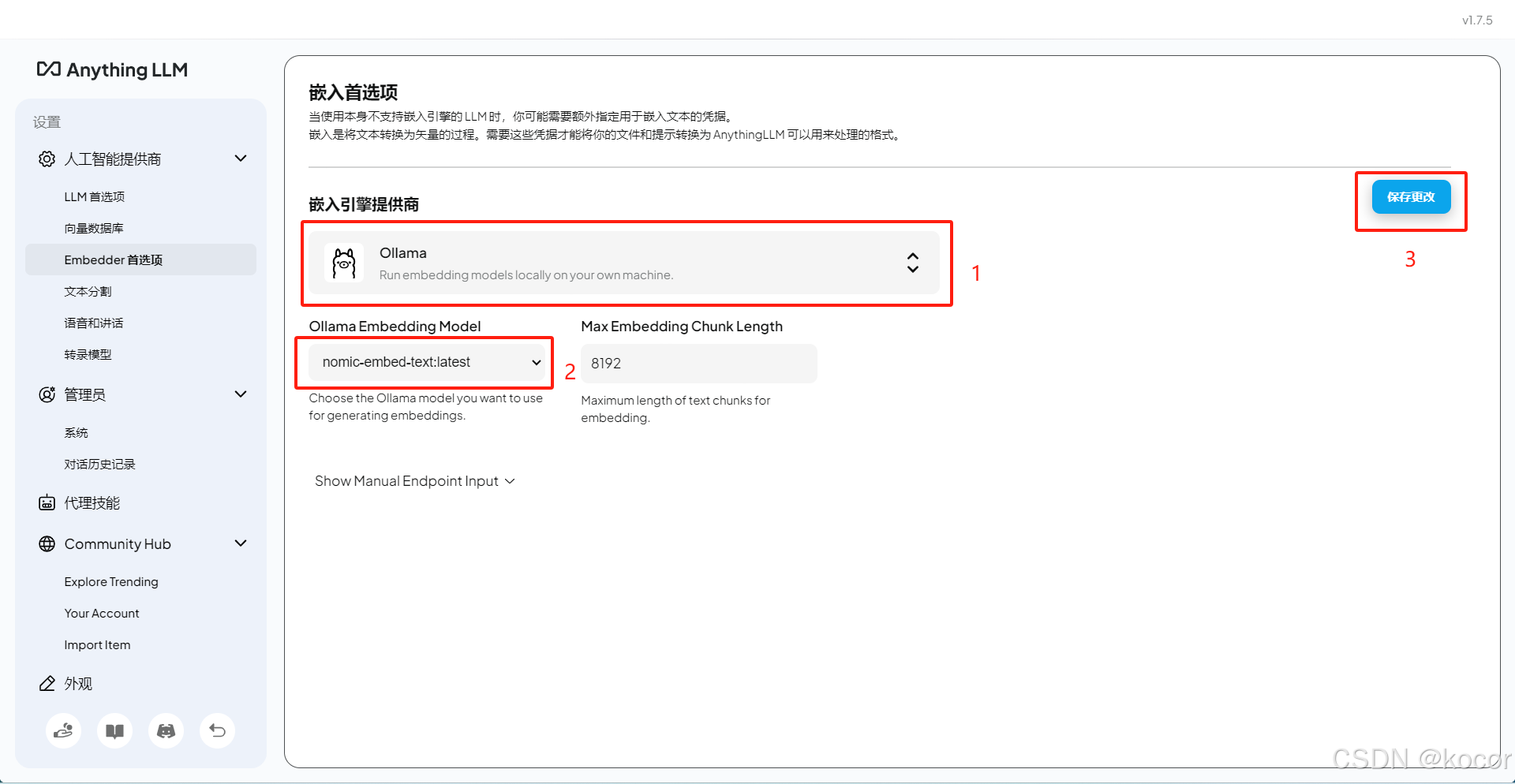Click the 嵌入引擎提供商 heading
Image resolution: width=1515 pixels, height=784 pixels.
[x=364, y=204]
